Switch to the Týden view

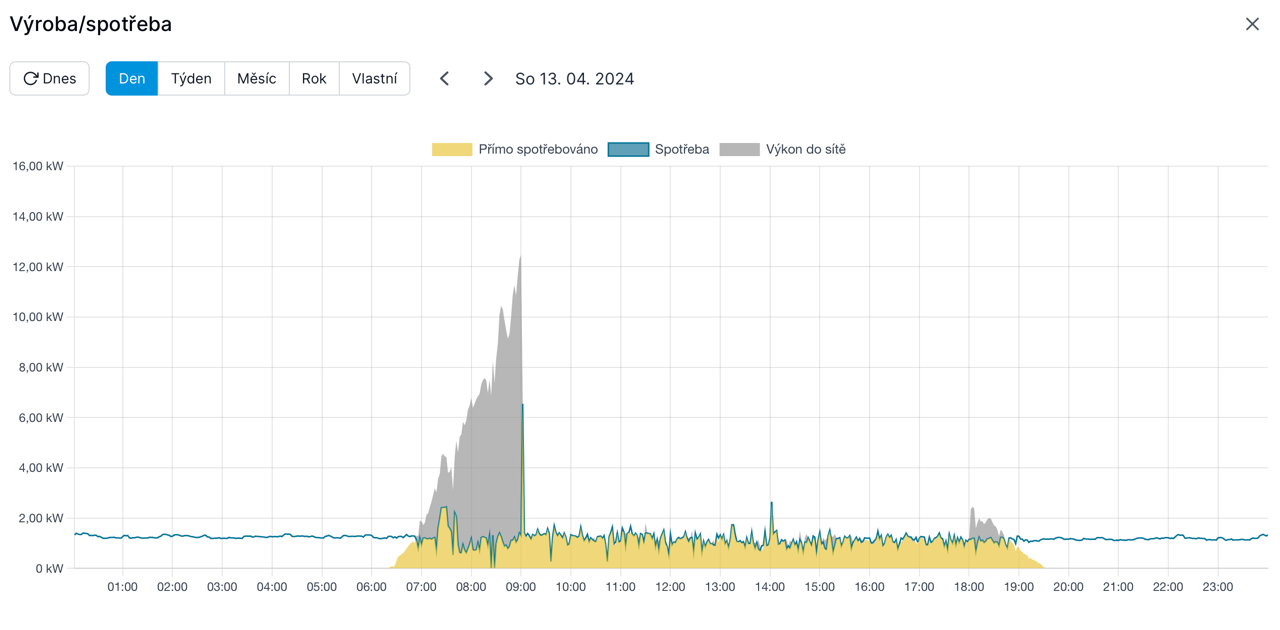point(191,79)
